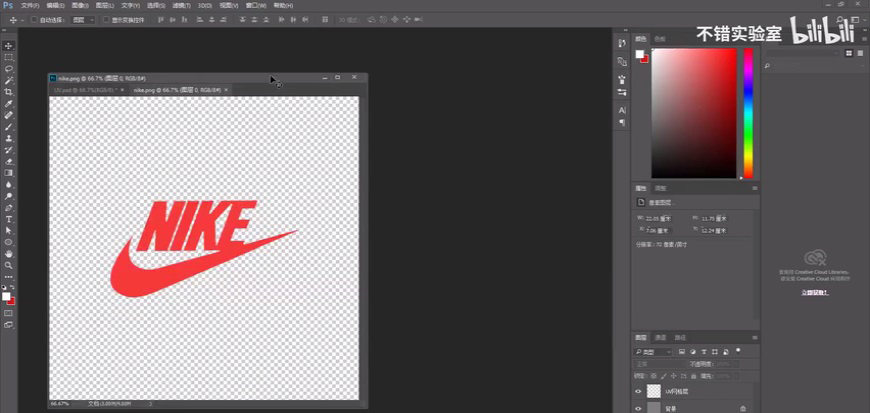This screenshot has width=870, height=413.
Task: Hide the UV网格层 layer with eye icon
Action: pyautogui.click(x=638, y=391)
